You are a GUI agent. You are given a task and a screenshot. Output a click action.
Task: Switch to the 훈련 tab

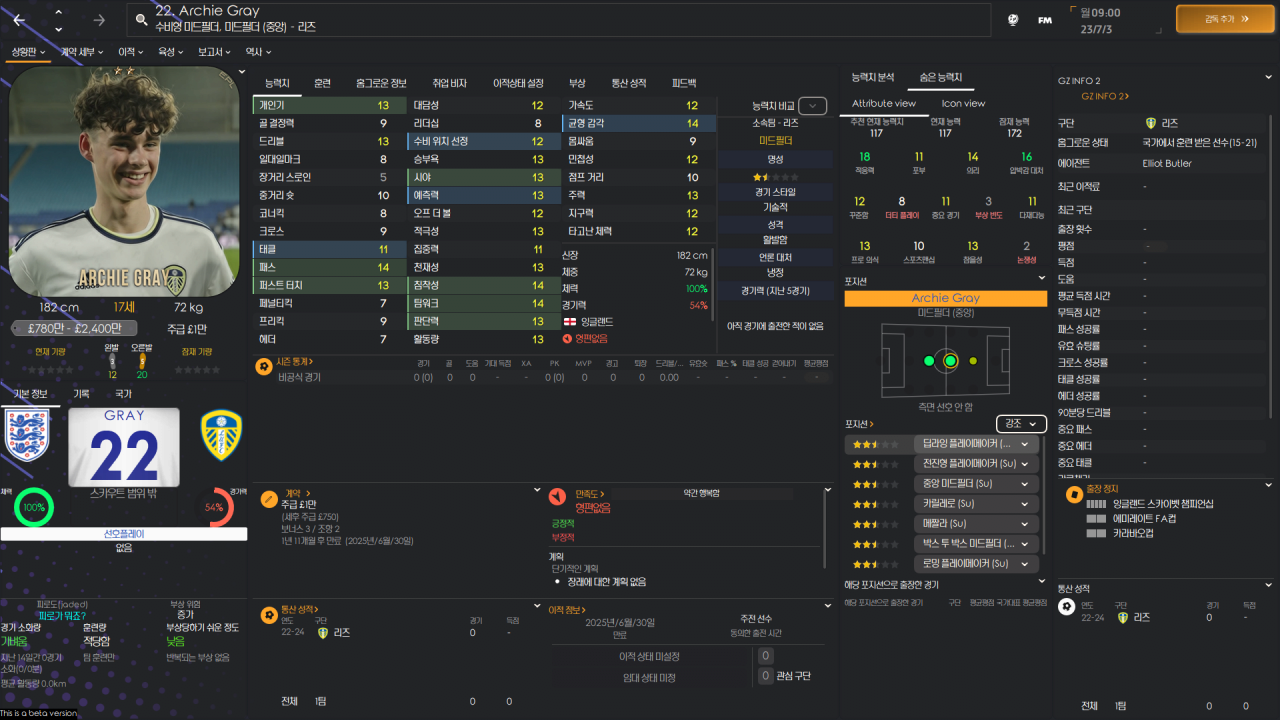(x=322, y=83)
